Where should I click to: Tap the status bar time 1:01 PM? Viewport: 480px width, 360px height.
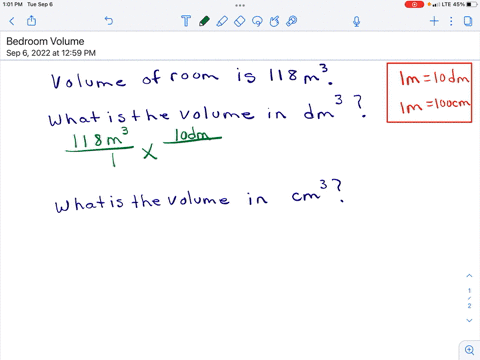[x=12, y=4]
